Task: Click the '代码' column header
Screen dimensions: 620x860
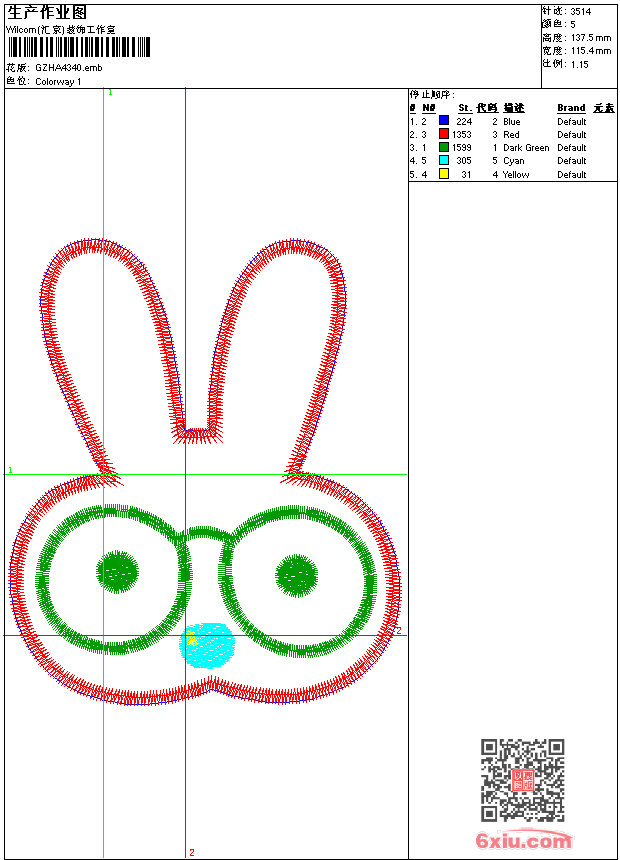Action: coord(487,108)
